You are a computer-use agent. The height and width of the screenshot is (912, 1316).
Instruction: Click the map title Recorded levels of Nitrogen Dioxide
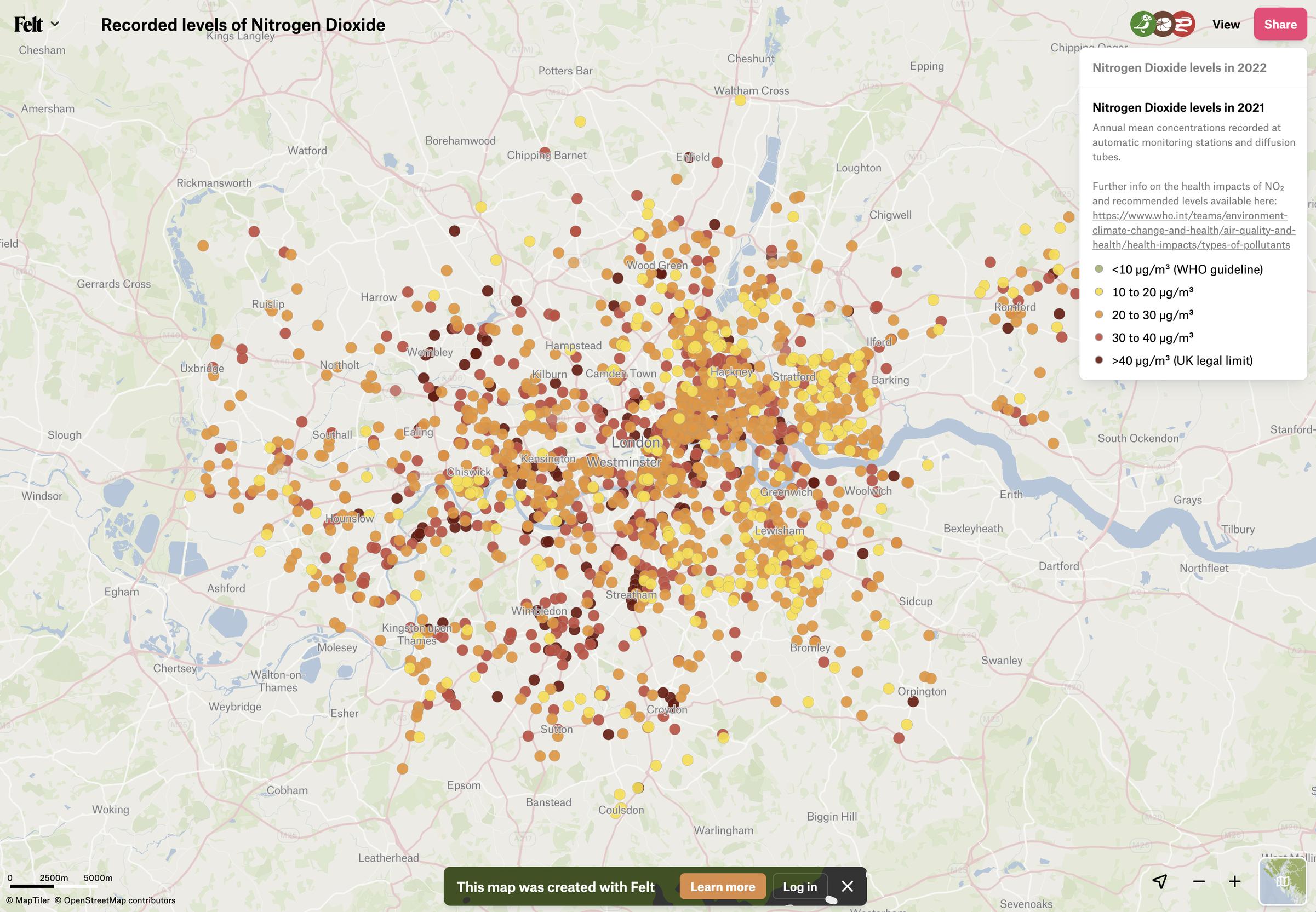pyautogui.click(x=243, y=25)
